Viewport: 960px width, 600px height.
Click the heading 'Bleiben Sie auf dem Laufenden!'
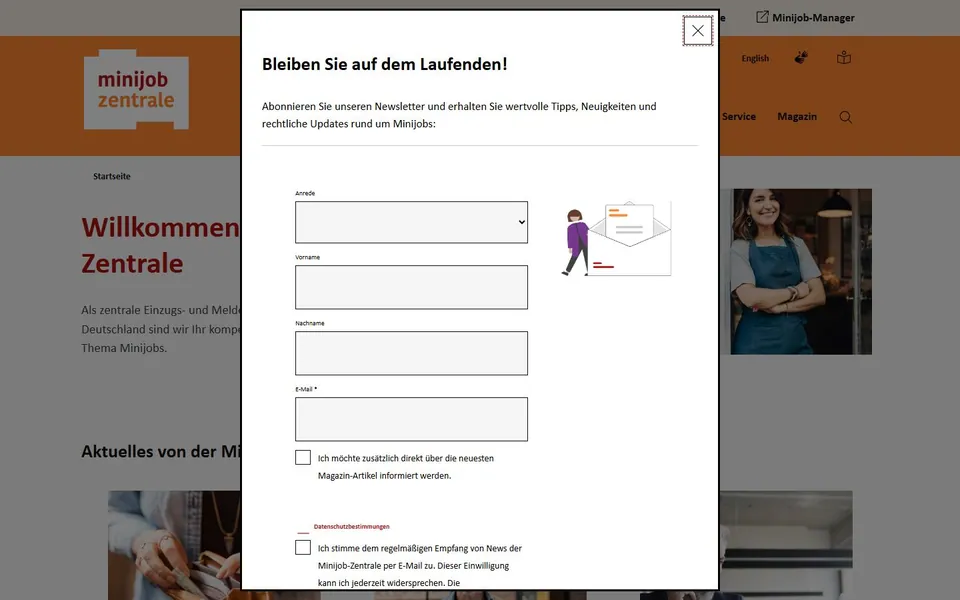(384, 64)
